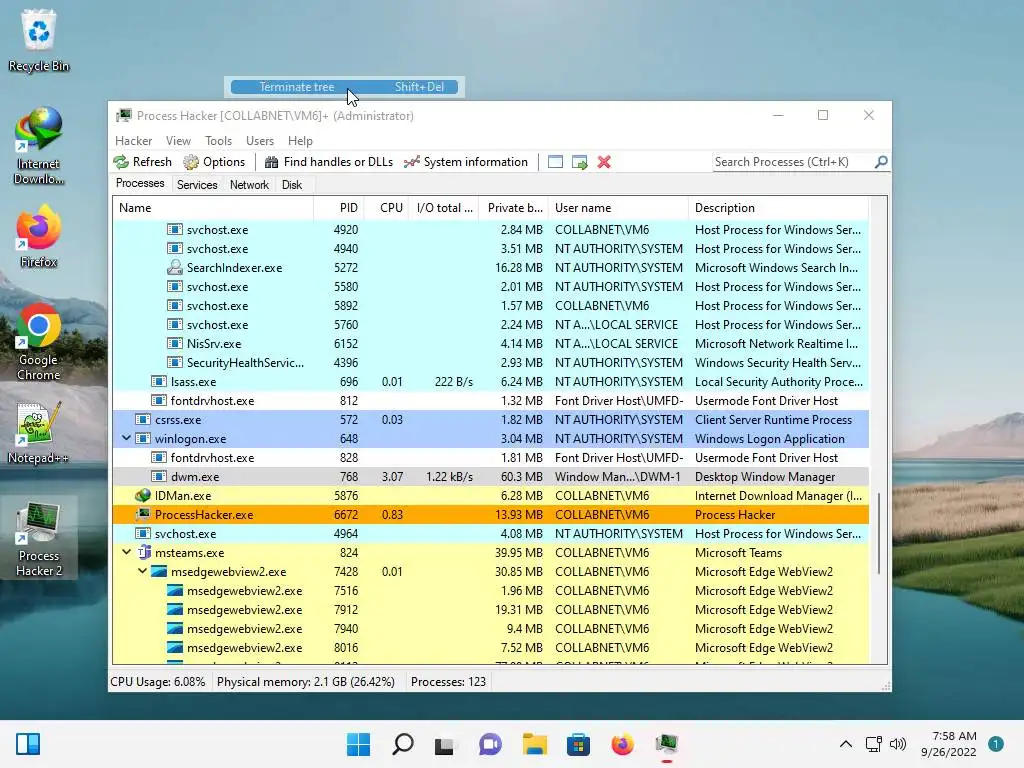This screenshot has width=1024, height=768.
Task: Open the Windows Start button
Action: (358, 744)
